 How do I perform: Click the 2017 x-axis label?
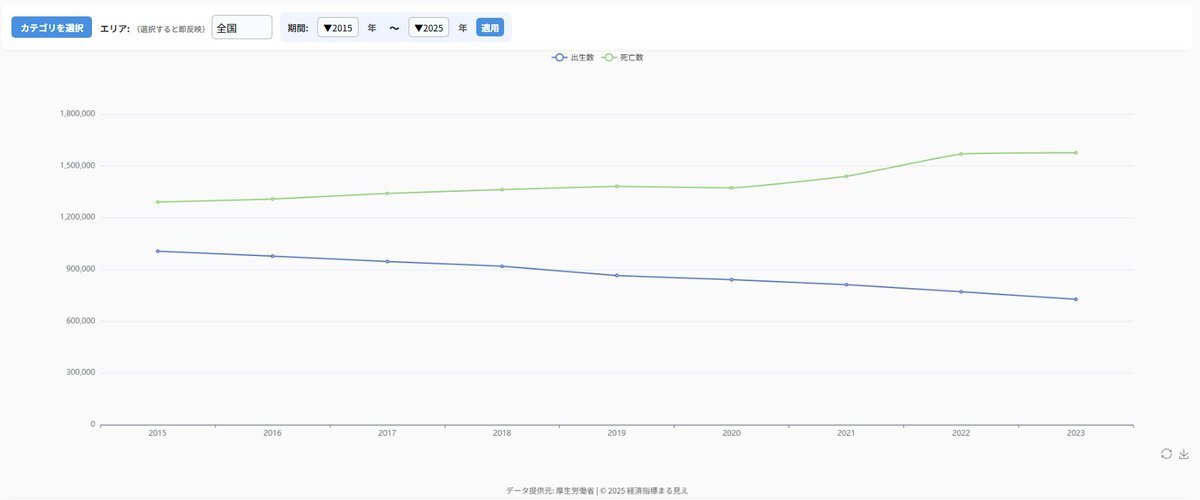coord(387,434)
